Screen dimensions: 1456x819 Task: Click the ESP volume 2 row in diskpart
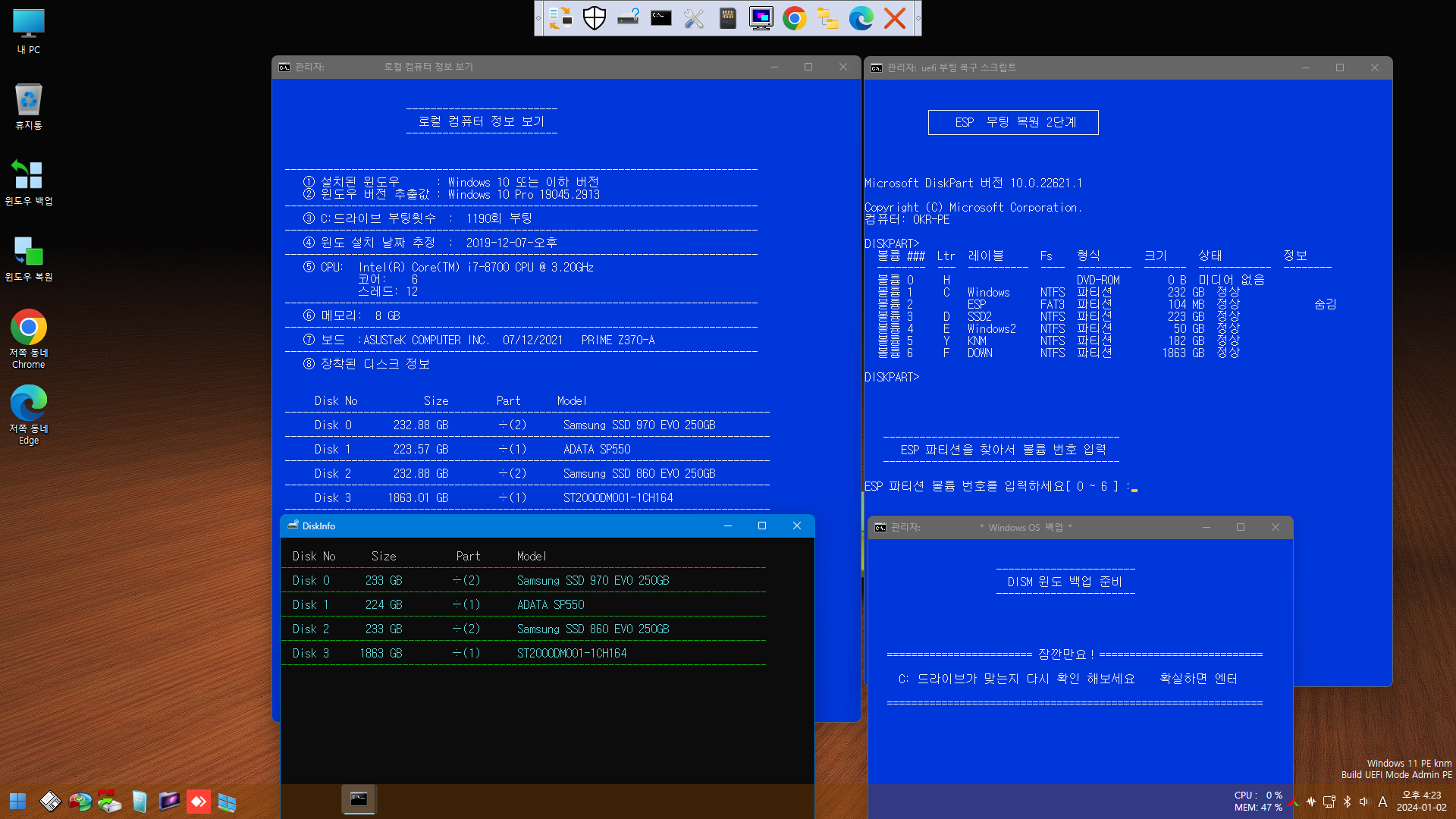point(1107,304)
